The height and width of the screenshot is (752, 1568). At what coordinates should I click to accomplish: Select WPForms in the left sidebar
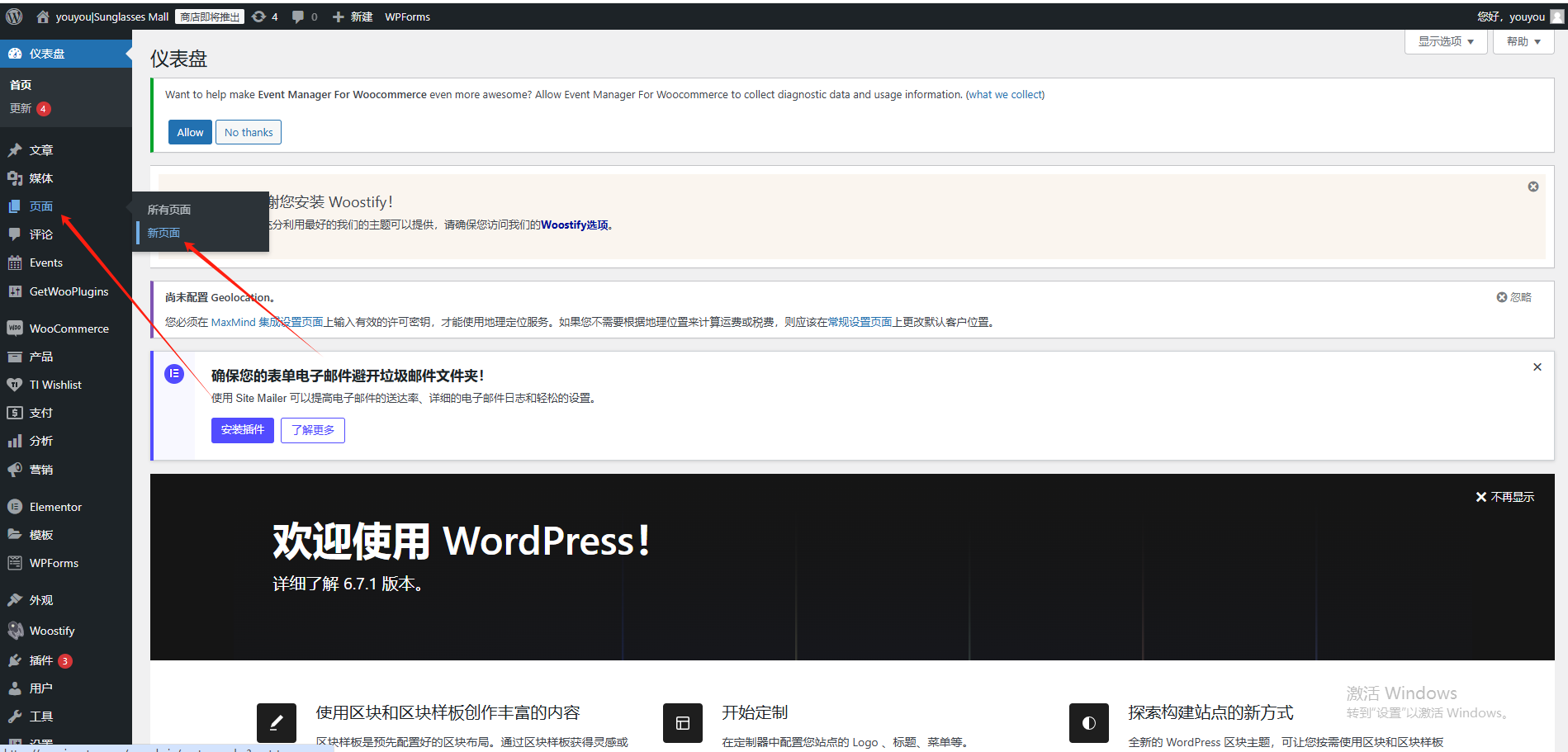(x=53, y=562)
